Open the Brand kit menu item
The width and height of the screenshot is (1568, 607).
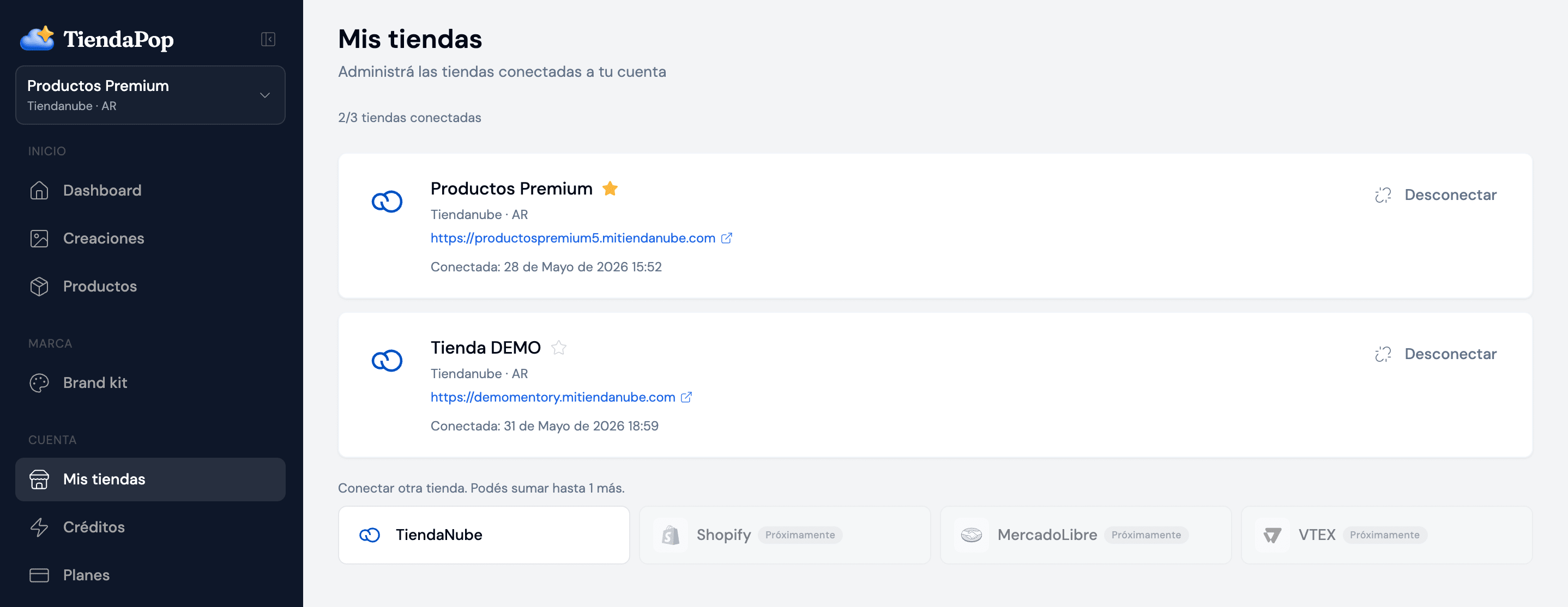coord(150,383)
